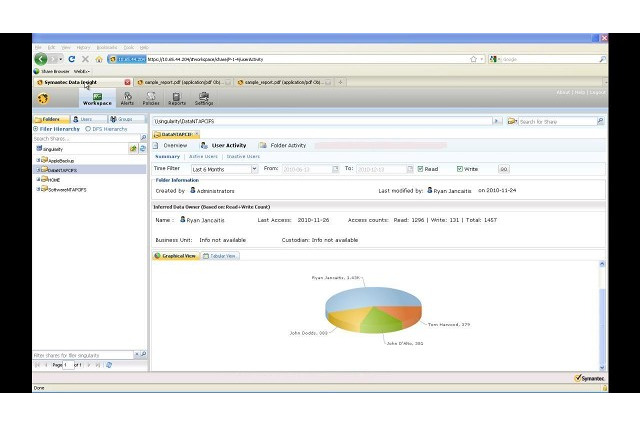Click the magnifier beside the filter shares field
The height and width of the screenshot is (426, 640).
(x=144, y=355)
